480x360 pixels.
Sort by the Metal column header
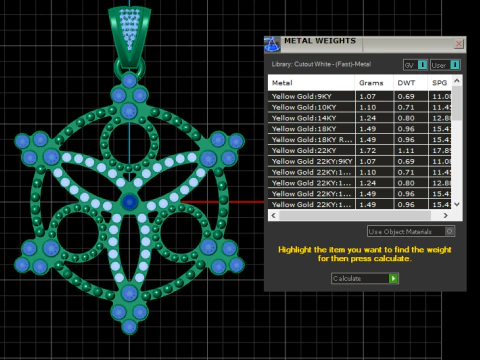pos(311,83)
